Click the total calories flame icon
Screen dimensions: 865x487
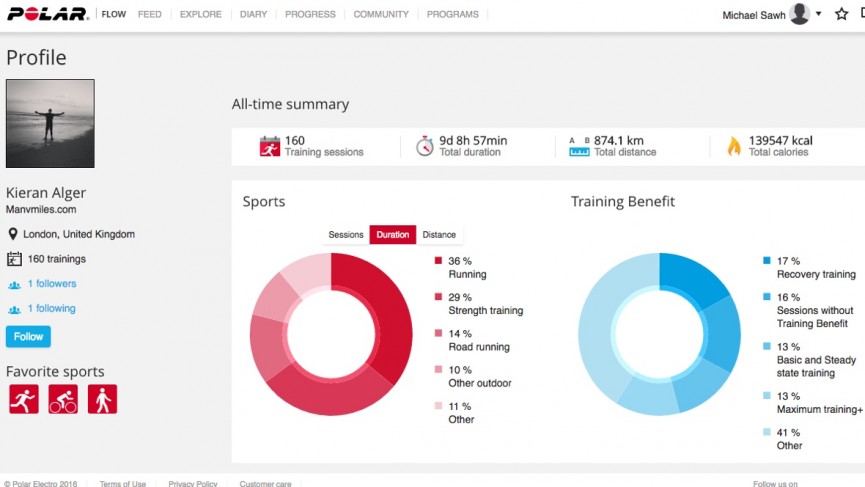[734, 147]
